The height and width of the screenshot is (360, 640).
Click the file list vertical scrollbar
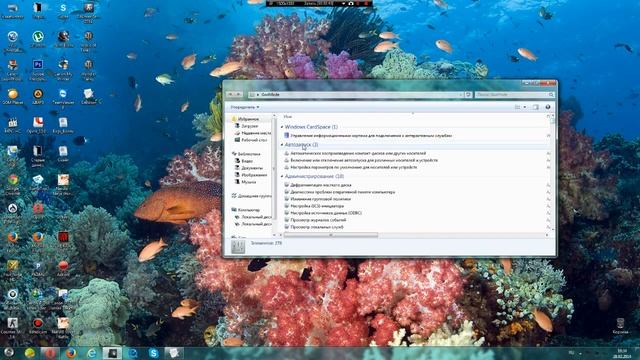point(553,173)
